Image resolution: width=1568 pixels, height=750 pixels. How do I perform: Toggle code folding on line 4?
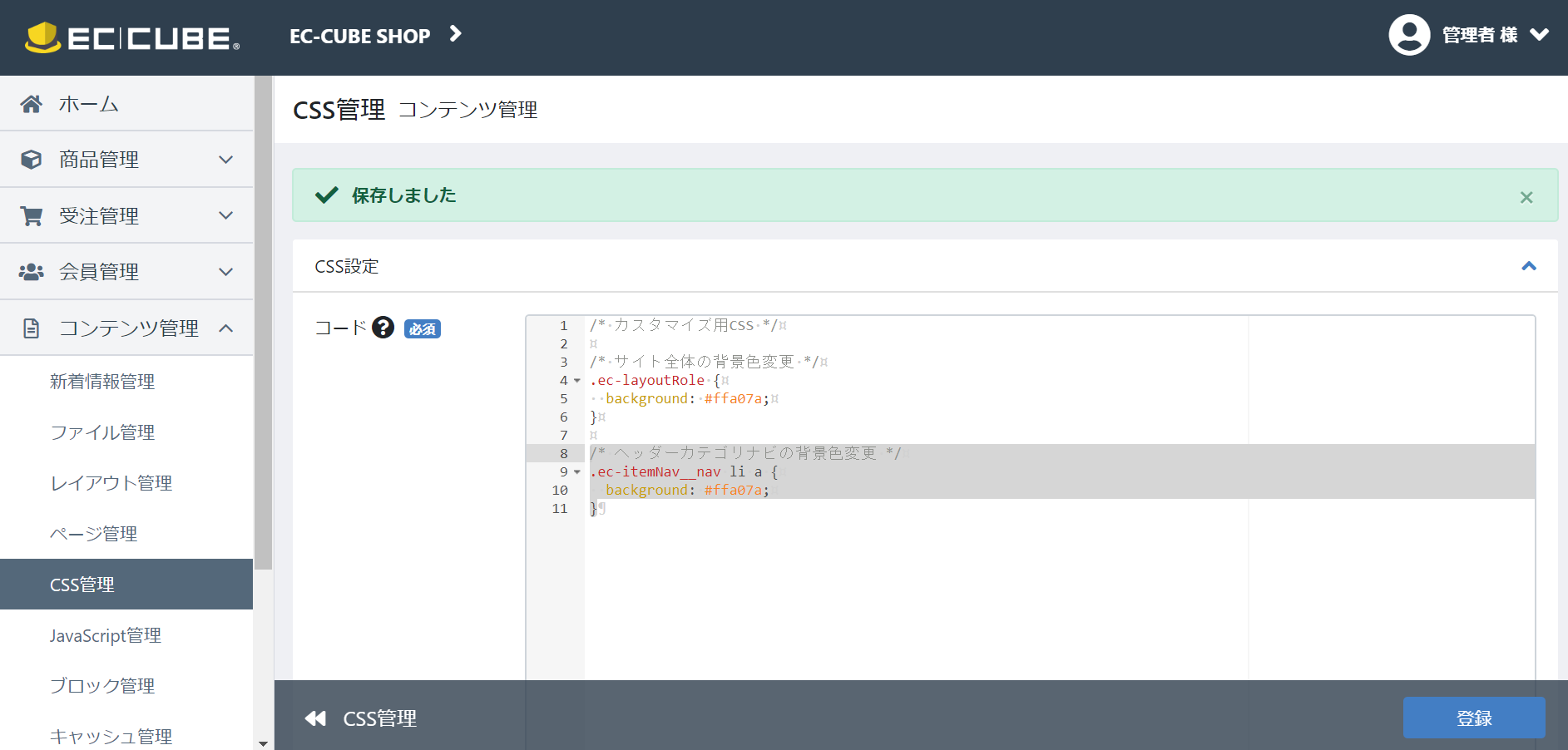click(577, 381)
